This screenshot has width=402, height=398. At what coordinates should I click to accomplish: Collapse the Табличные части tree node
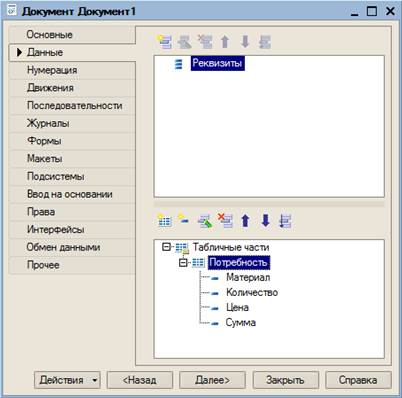pos(166,247)
